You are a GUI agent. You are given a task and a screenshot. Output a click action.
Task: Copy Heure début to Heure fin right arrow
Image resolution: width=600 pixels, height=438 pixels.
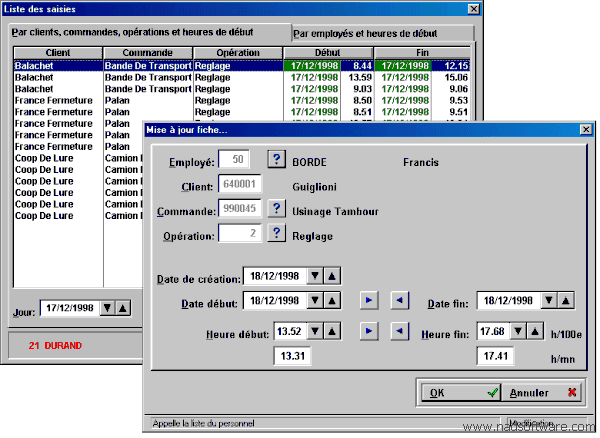click(x=369, y=331)
